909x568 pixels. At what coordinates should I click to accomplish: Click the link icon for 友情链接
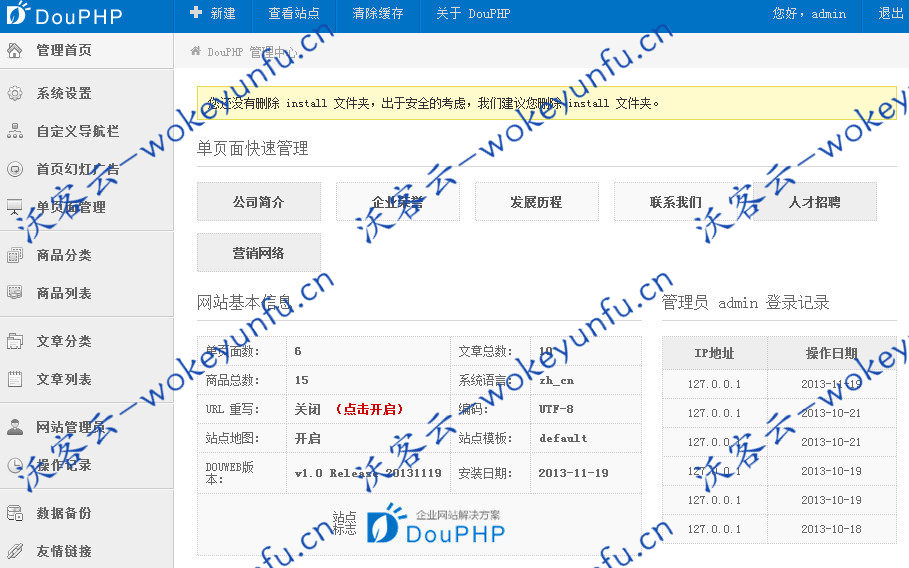[x=14, y=551]
